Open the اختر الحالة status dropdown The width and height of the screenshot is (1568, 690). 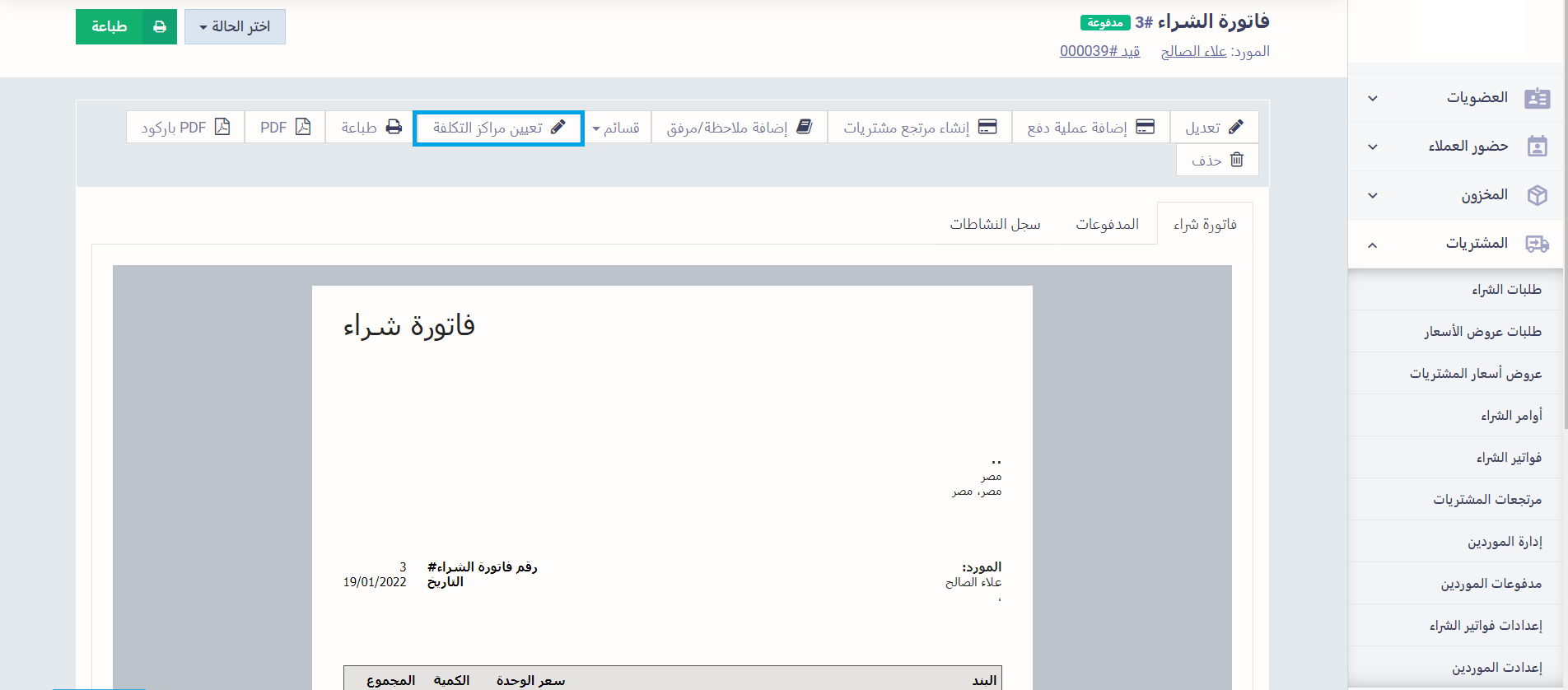(235, 27)
